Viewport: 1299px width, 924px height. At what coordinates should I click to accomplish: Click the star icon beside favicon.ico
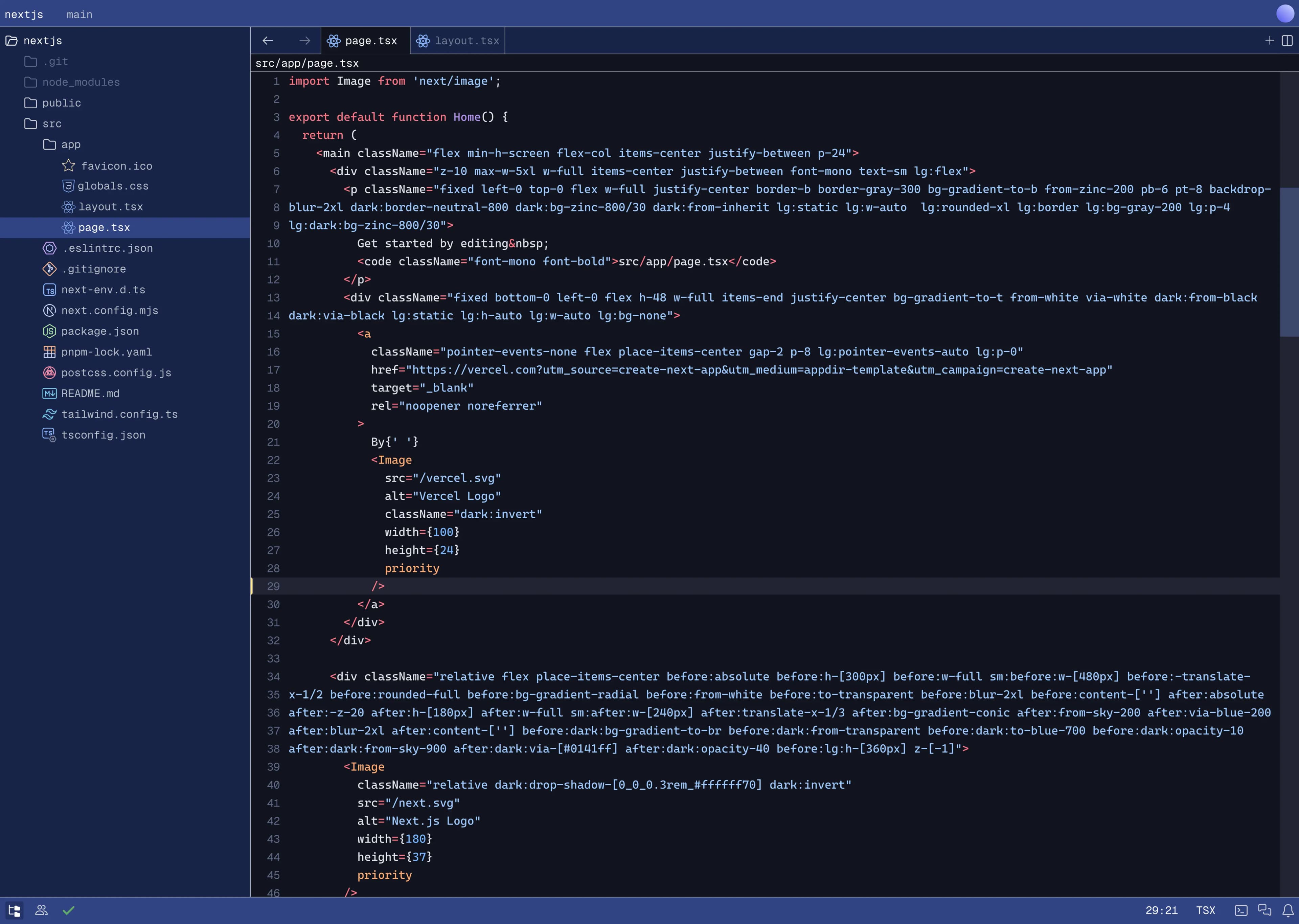(68, 165)
